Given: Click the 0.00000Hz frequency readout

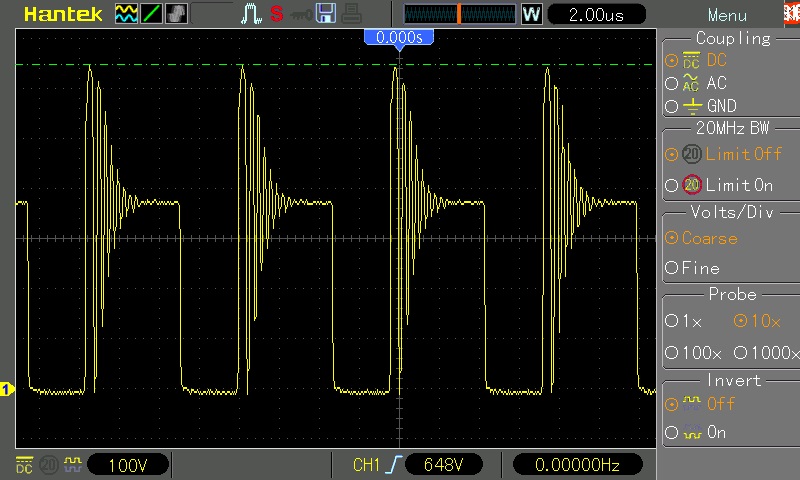Looking at the screenshot, I should pos(577,464).
